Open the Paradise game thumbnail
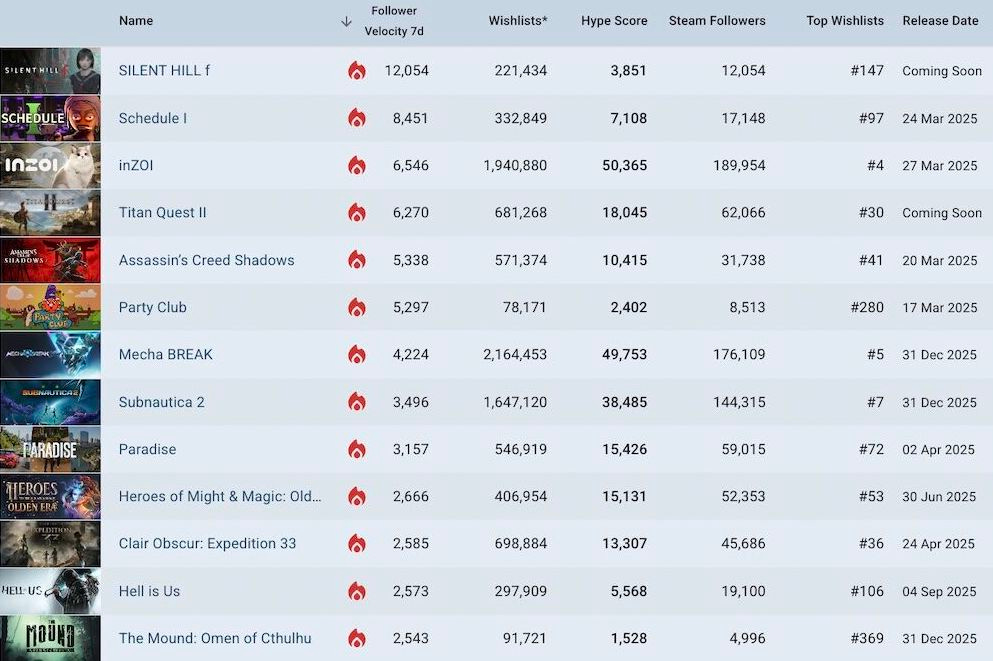 click(x=50, y=449)
